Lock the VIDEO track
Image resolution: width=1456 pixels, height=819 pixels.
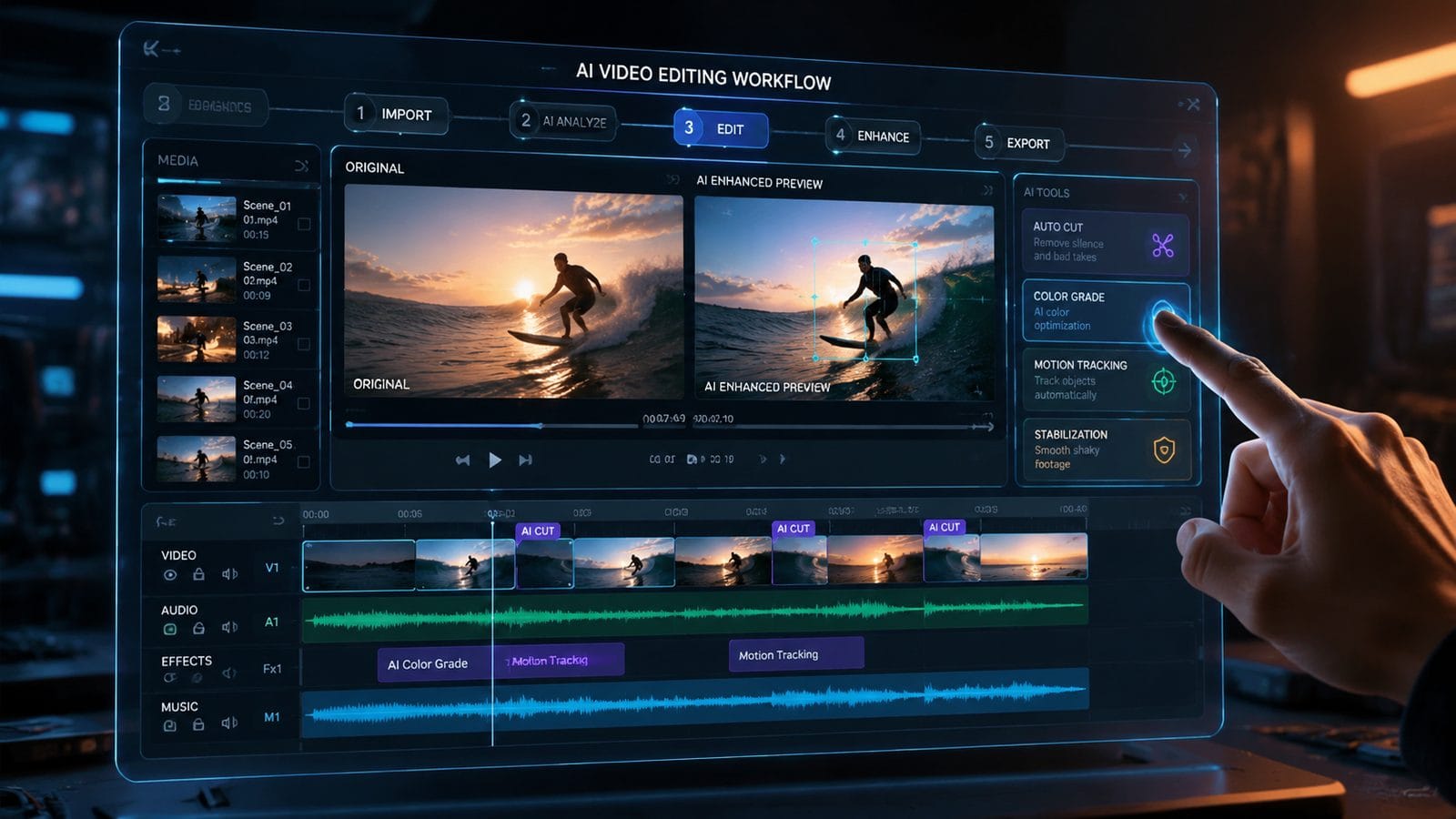[x=198, y=574]
